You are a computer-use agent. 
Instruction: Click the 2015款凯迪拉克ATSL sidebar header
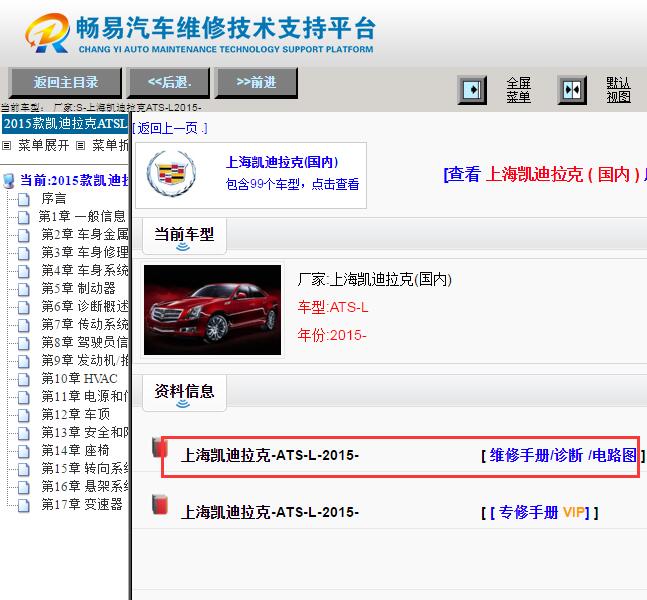[x=65, y=123]
